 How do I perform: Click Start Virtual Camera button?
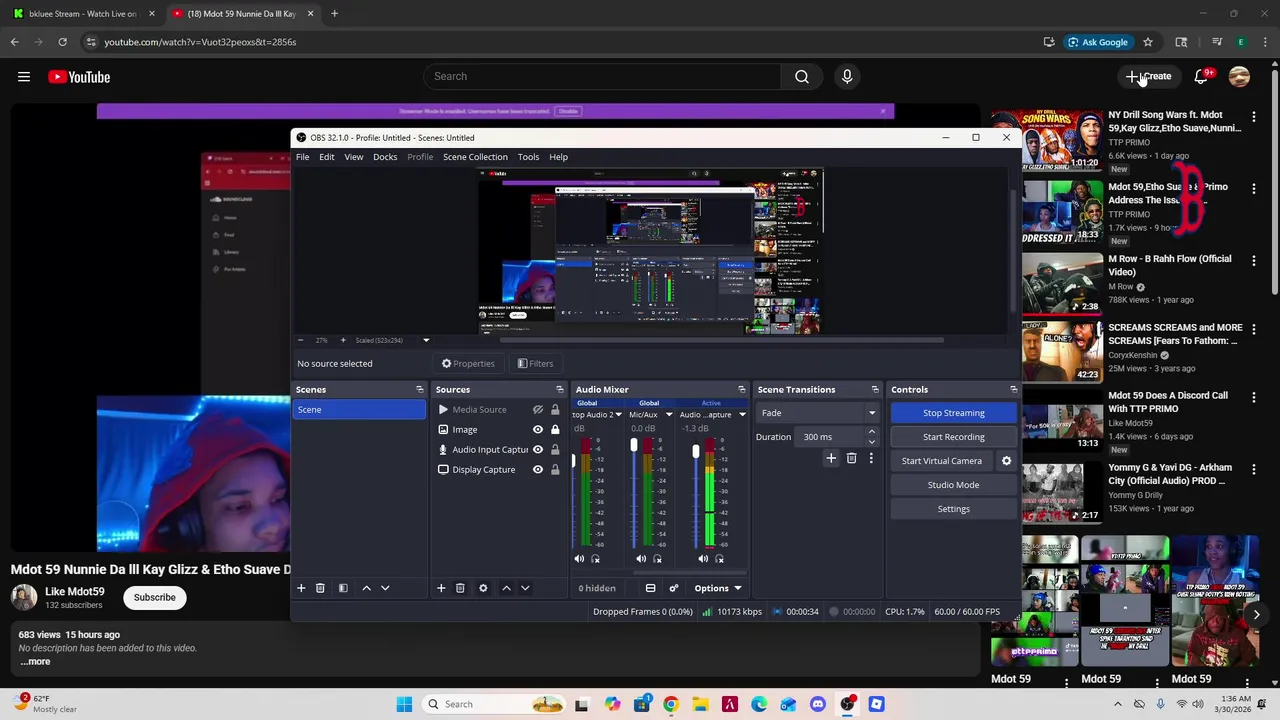click(942, 461)
